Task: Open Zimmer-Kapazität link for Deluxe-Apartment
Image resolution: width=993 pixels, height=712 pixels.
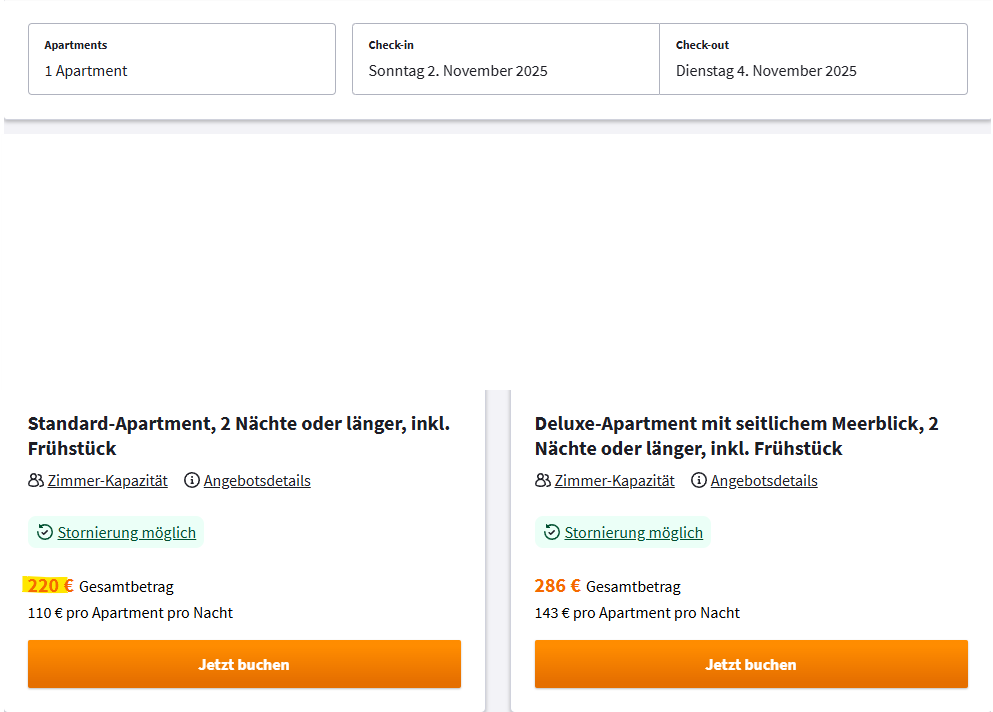Action: pyautogui.click(x=614, y=481)
